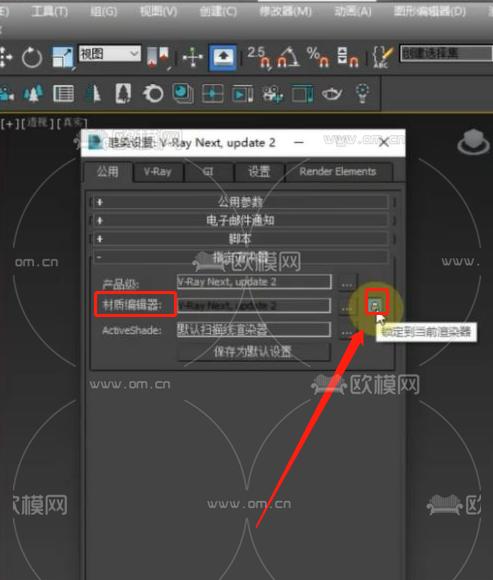Expand the 电子邮件通知 rollout

click(x=240, y=220)
